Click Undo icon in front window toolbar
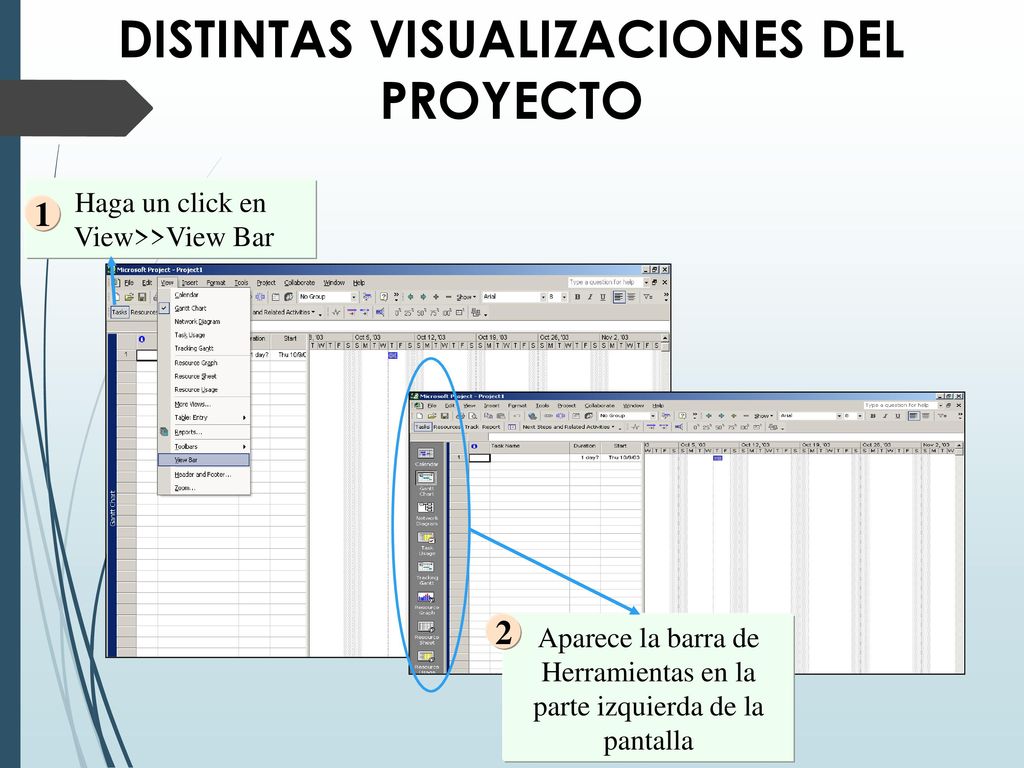 click(x=517, y=415)
